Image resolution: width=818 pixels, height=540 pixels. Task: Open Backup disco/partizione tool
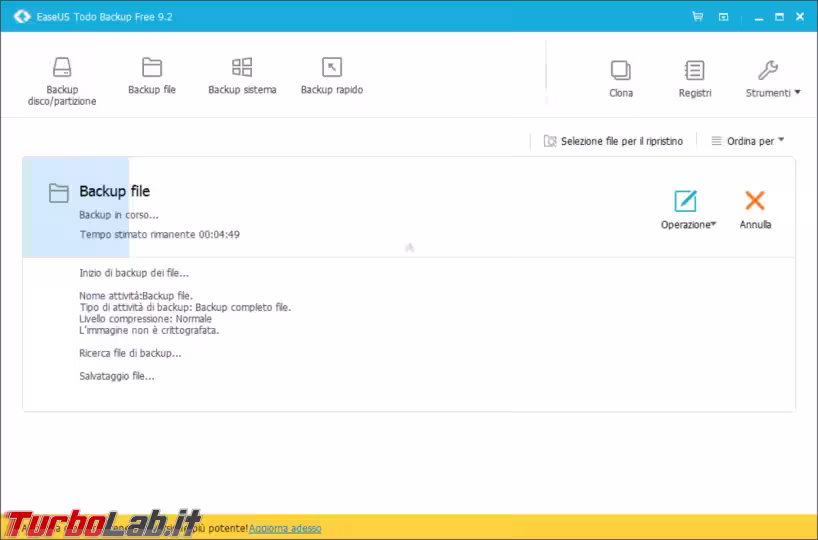62,81
